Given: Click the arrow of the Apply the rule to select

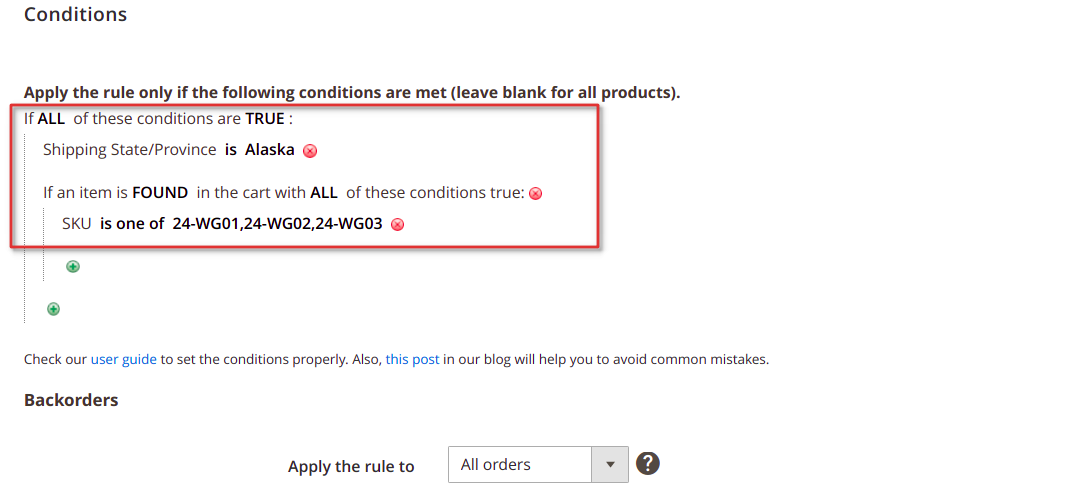Looking at the screenshot, I should [x=610, y=464].
